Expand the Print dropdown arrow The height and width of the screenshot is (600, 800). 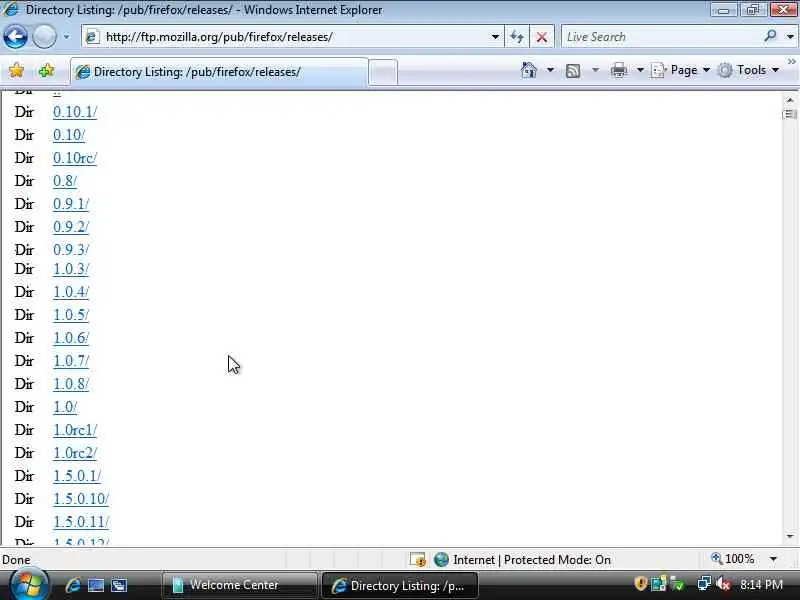640,70
